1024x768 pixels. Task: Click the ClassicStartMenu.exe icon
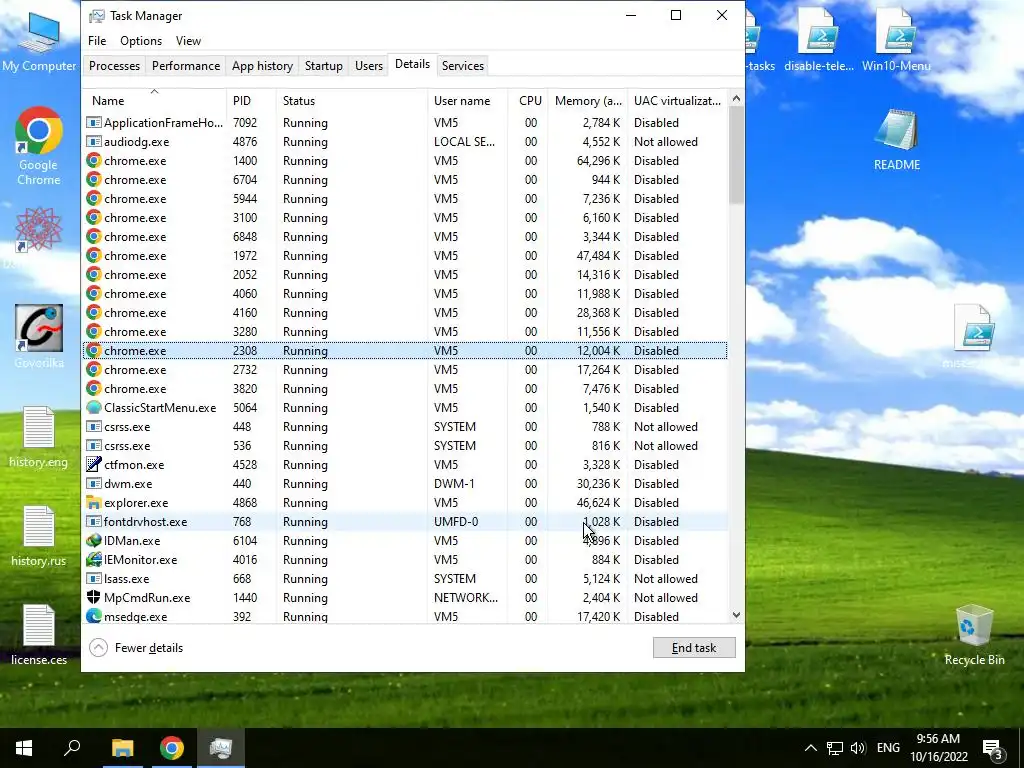[94, 408]
